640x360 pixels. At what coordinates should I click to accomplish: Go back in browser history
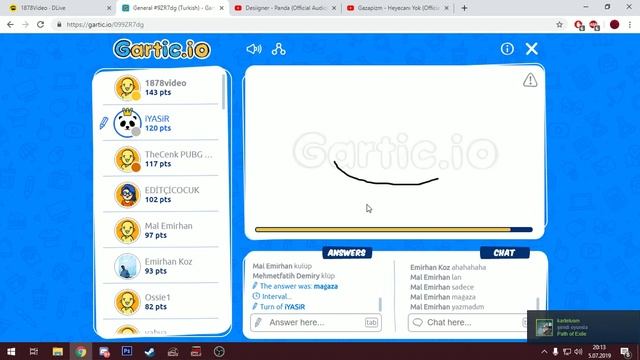pyautogui.click(x=10, y=24)
